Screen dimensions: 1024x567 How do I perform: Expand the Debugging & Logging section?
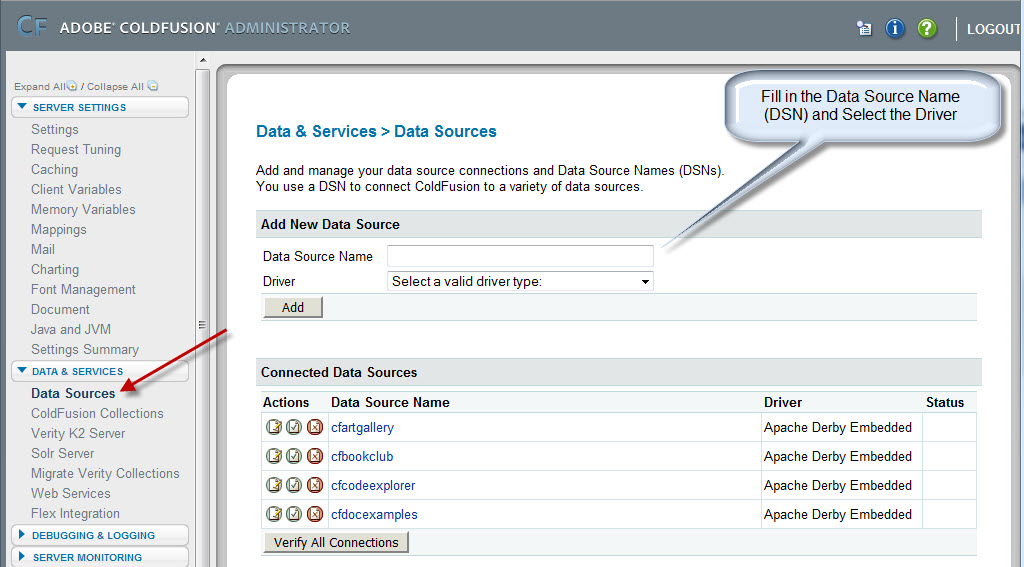coord(22,534)
